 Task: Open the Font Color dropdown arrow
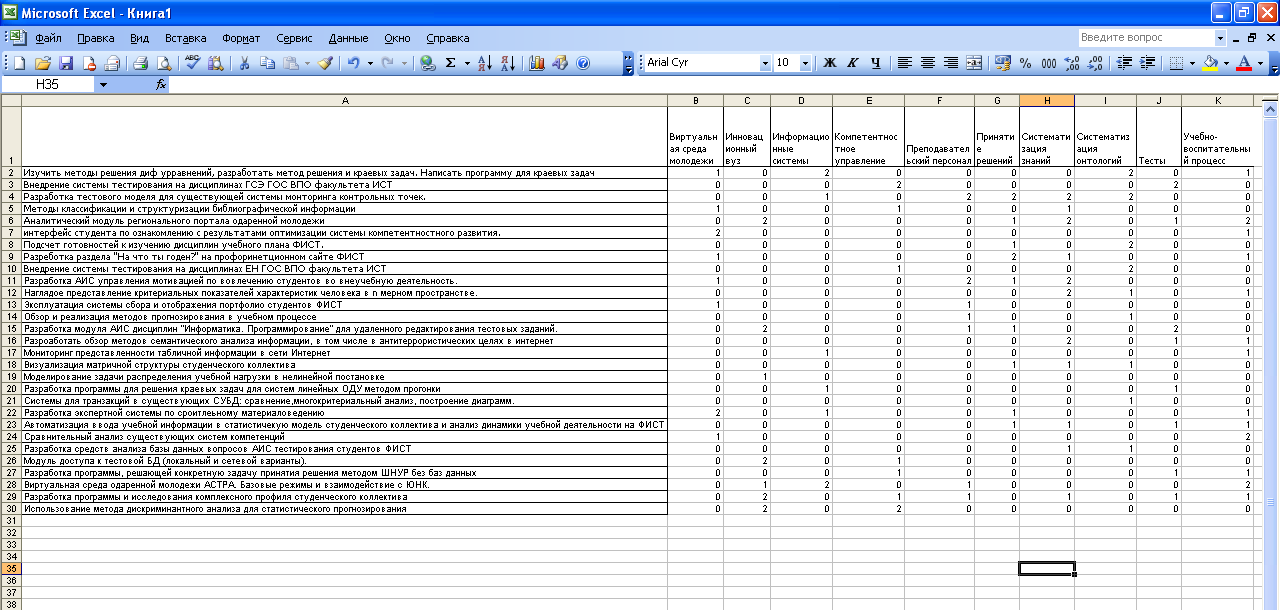1260,62
